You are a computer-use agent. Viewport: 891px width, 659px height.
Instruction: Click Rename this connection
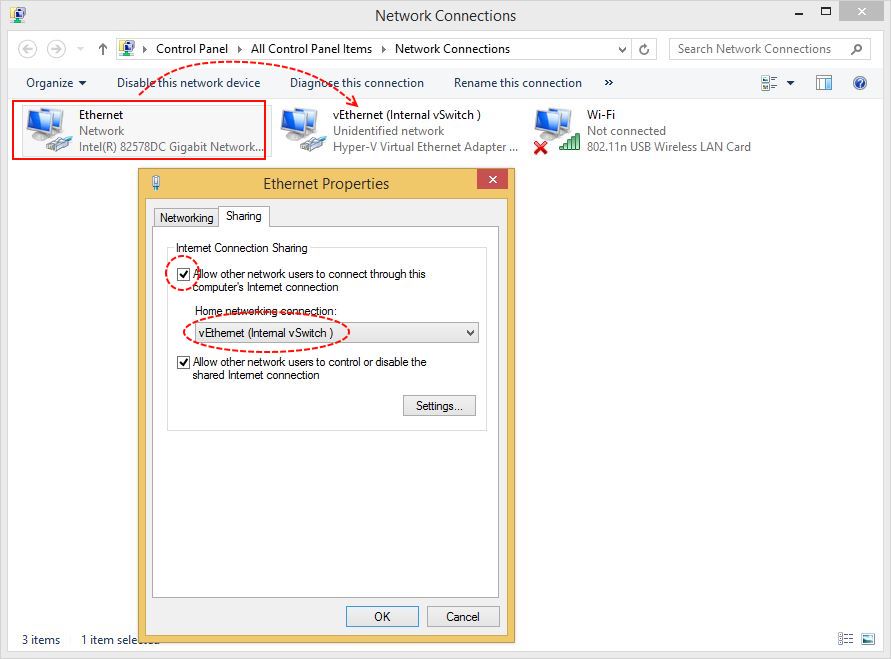click(x=518, y=83)
